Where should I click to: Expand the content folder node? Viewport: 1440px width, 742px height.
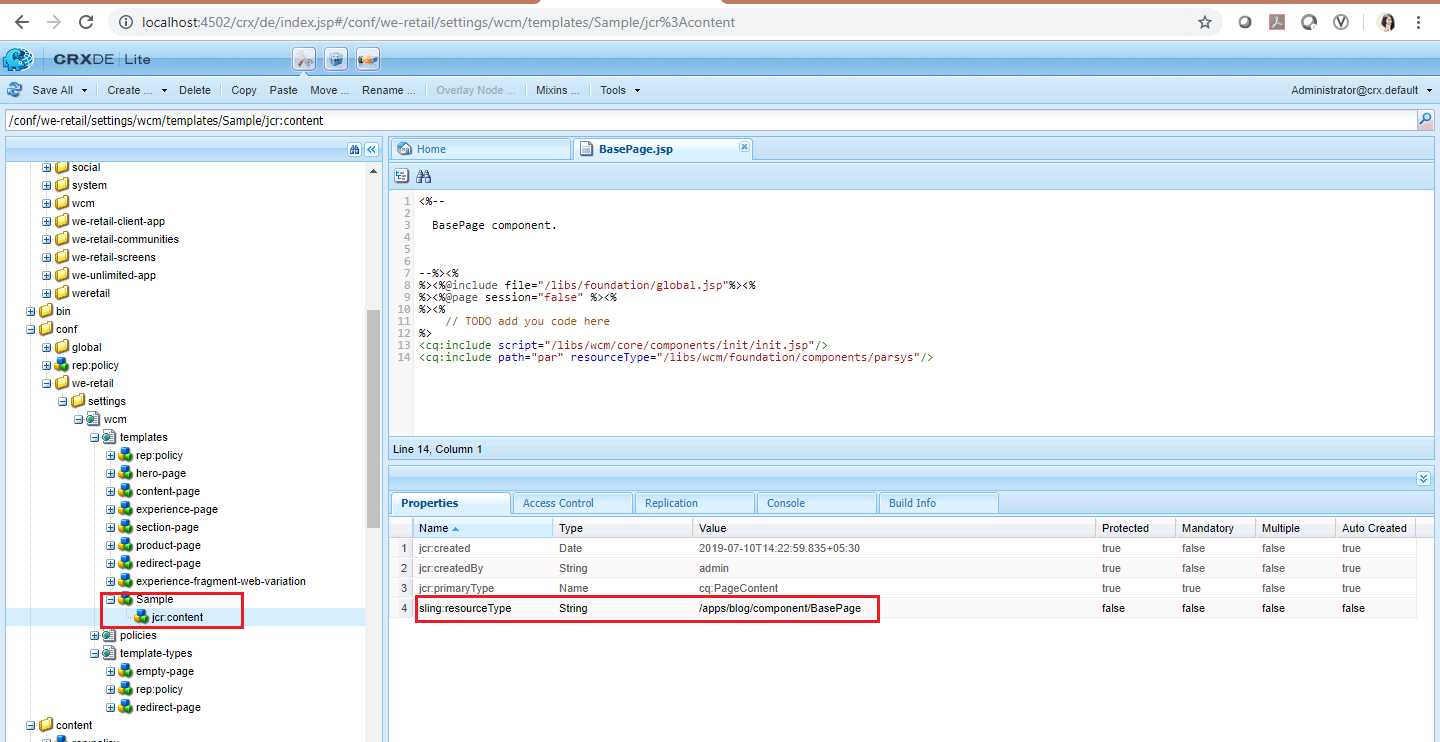point(30,725)
